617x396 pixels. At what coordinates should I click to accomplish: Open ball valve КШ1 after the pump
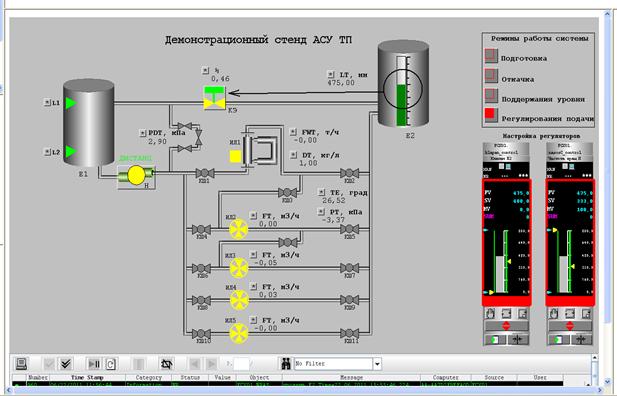pyautogui.click(x=205, y=173)
